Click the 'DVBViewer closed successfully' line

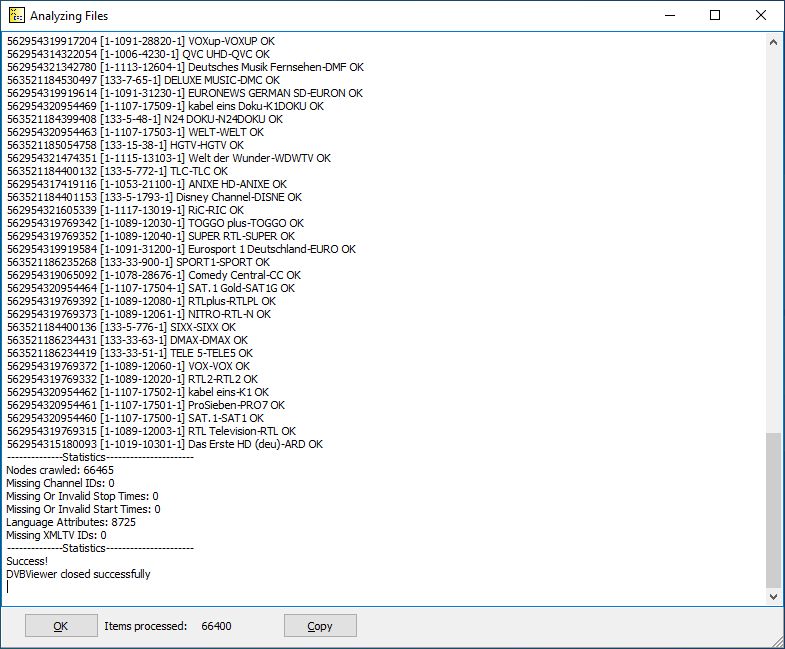coord(78,574)
